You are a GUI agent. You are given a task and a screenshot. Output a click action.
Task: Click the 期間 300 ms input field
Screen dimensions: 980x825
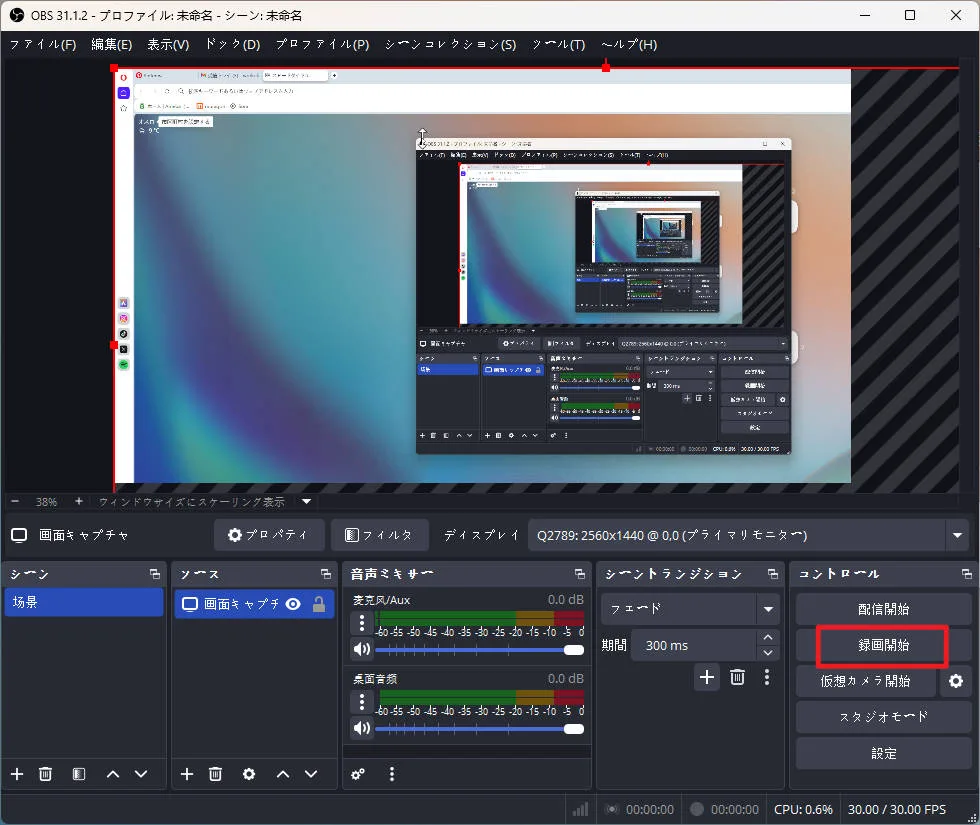694,645
